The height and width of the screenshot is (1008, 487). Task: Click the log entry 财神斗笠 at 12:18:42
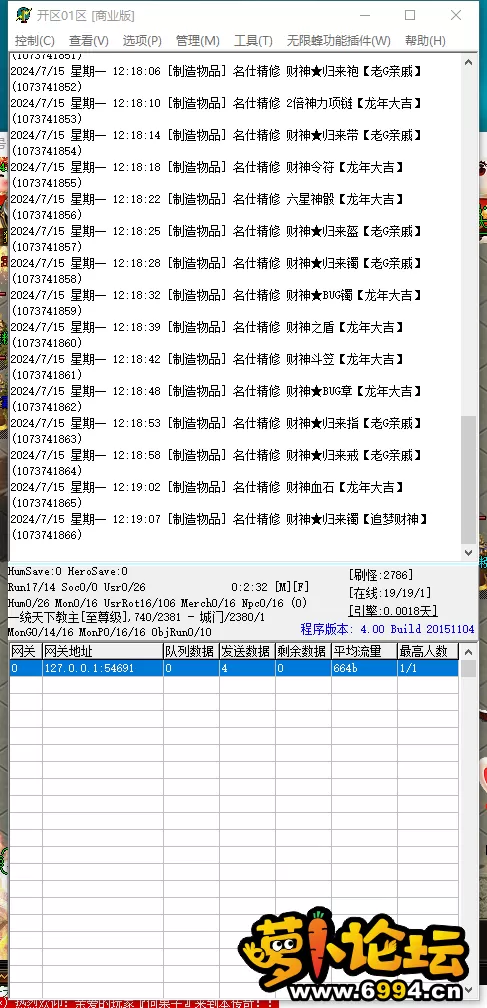point(208,359)
